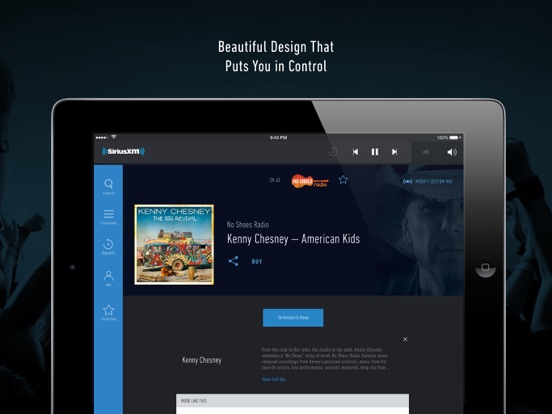Expand the bio via View Full Bio
Image resolution: width=552 pixels, height=414 pixels.
coord(274,379)
